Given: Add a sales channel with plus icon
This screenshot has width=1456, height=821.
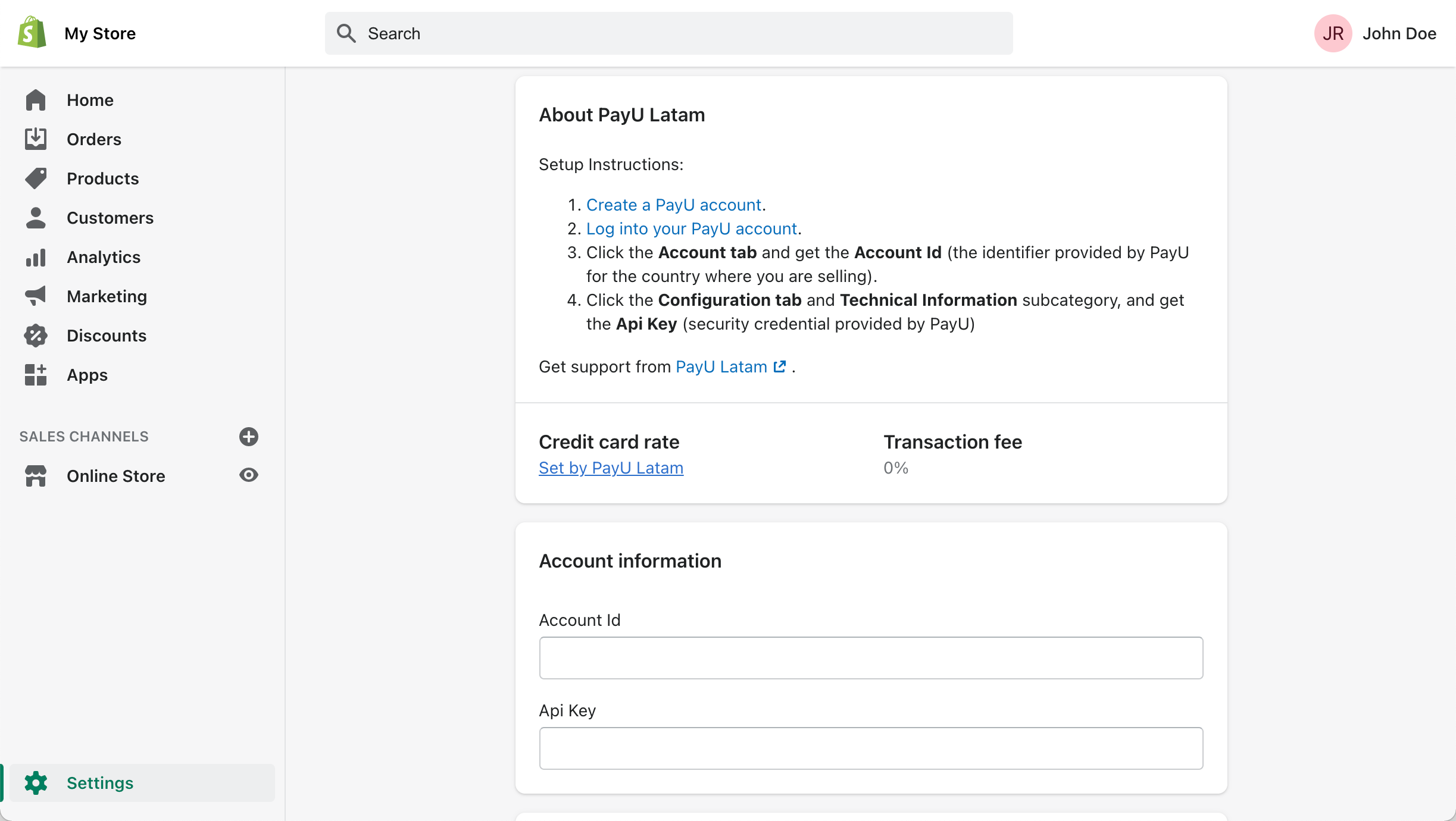Looking at the screenshot, I should (249, 437).
